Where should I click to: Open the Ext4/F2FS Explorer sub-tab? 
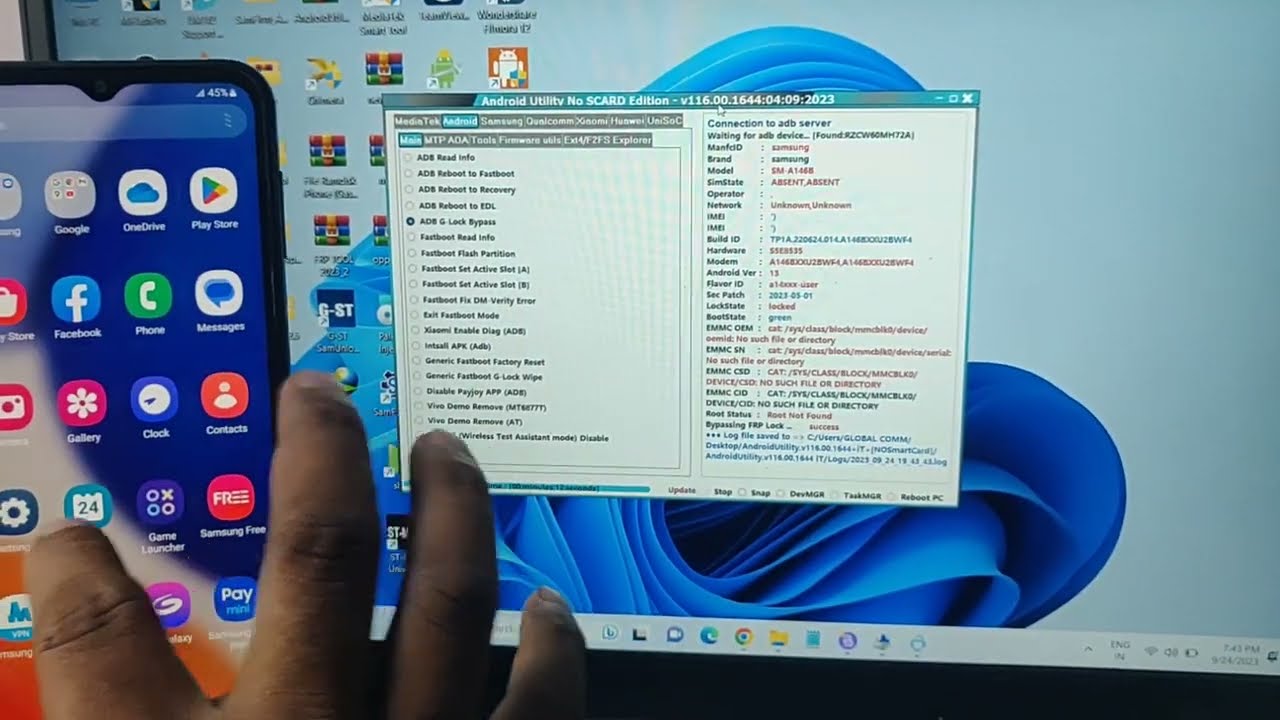point(608,140)
